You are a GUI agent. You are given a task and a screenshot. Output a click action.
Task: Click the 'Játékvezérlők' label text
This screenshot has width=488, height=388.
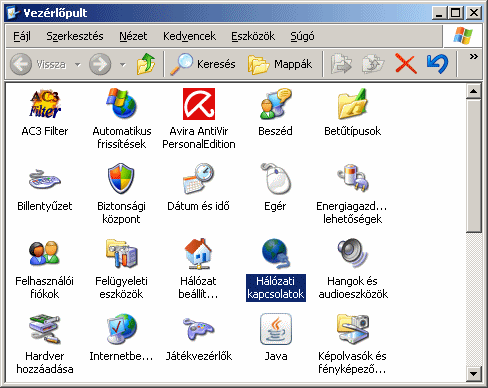coord(199,356)
